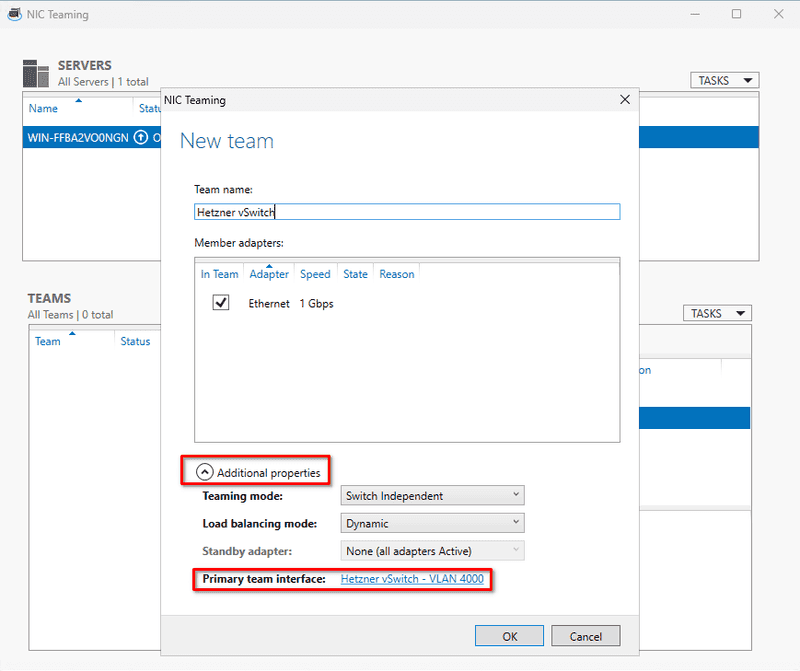800x671 pixels.
Task: Click the up-arrow status icon next to WIN-FFBA2VO0NGN
Action: tap(141, 137)
